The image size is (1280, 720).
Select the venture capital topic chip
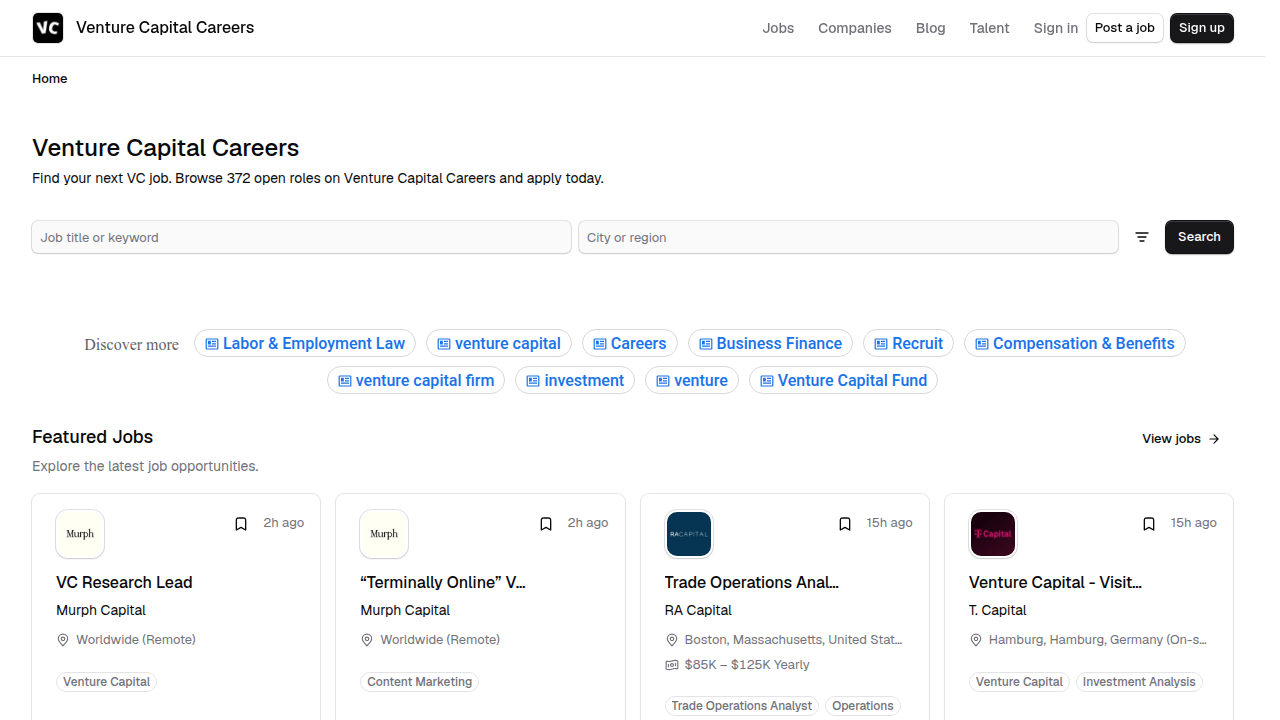coord(499,343)
